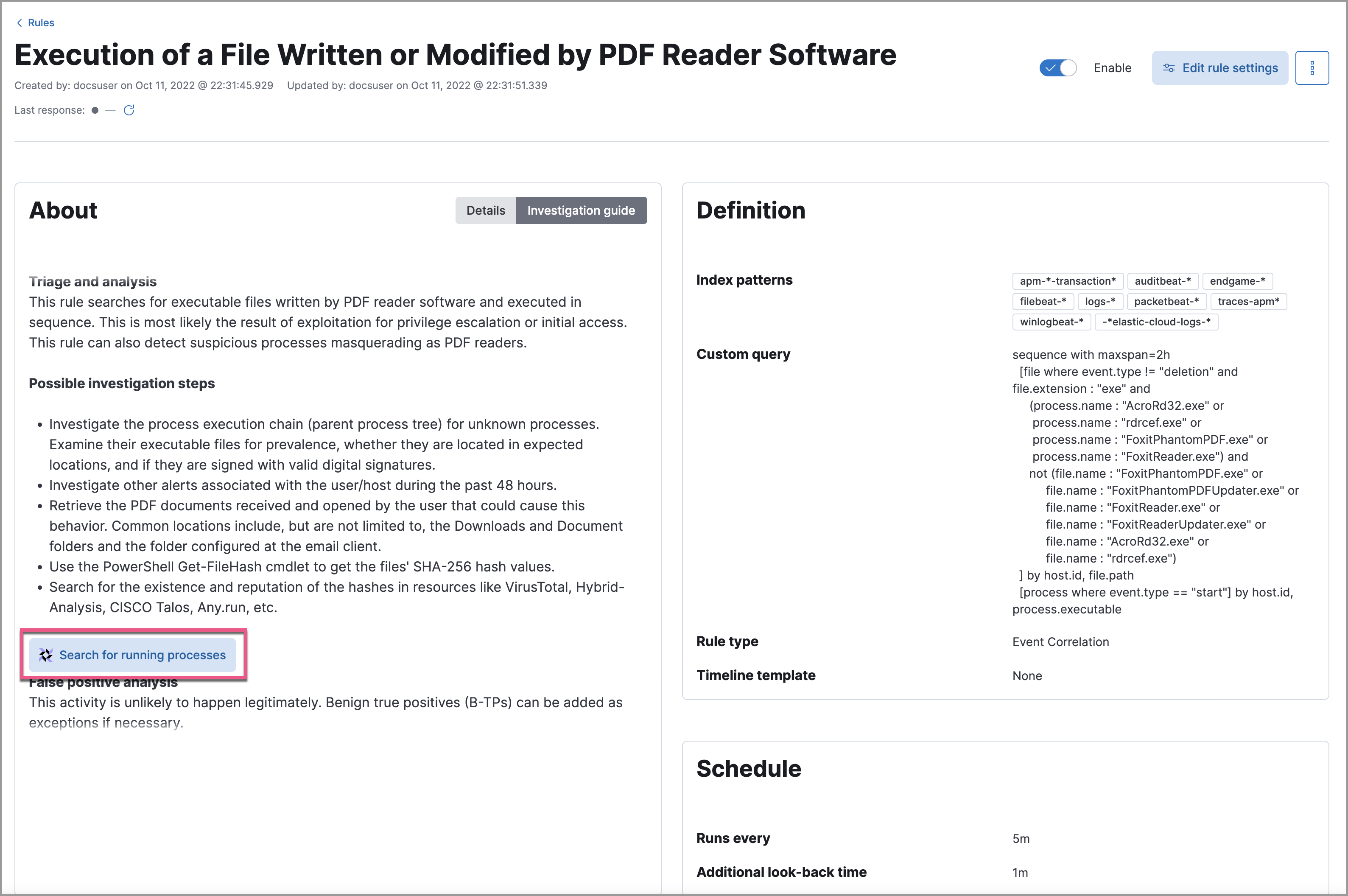Toggle the Investigation guide tab active
The image size is (1348, 896).
click(582, 210)
